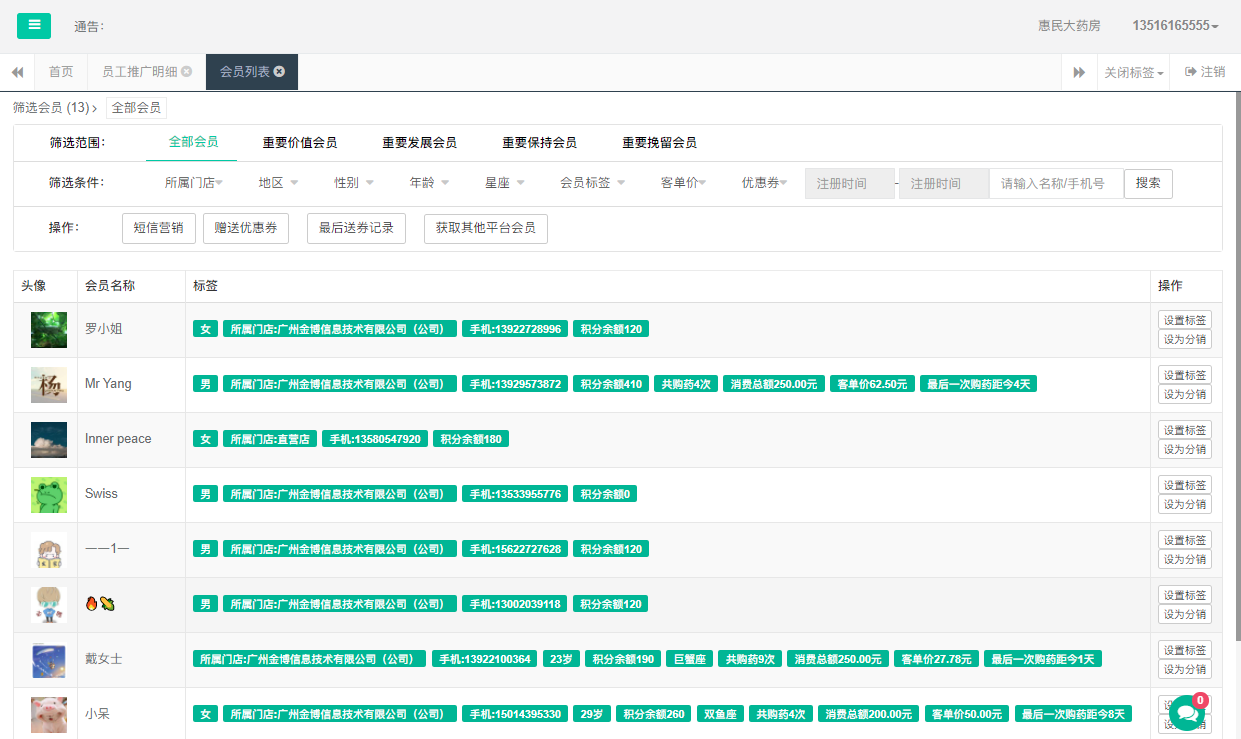The height and width of the screenshot is (739, 1241).
Task: Click the green hamburger menu button
Action: [x=34, y=25]
